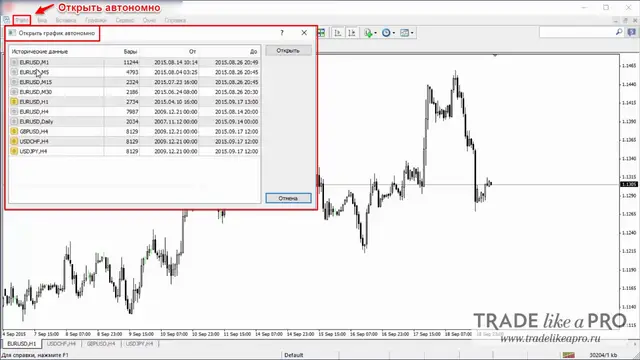Select the EURUSD,Daily history row
640x360 pixels.
135,122
